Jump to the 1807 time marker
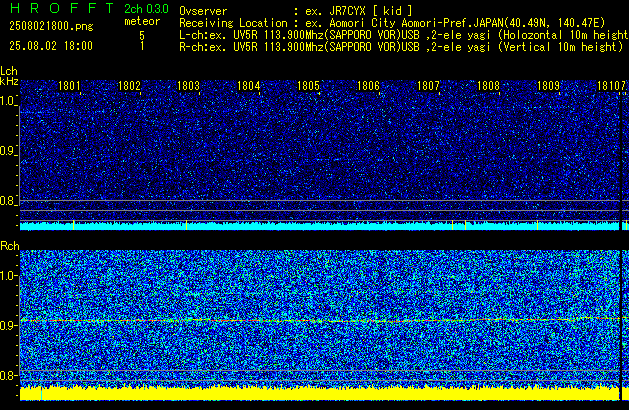This screenshot has height=410, width=629. [x=428, y=86]
